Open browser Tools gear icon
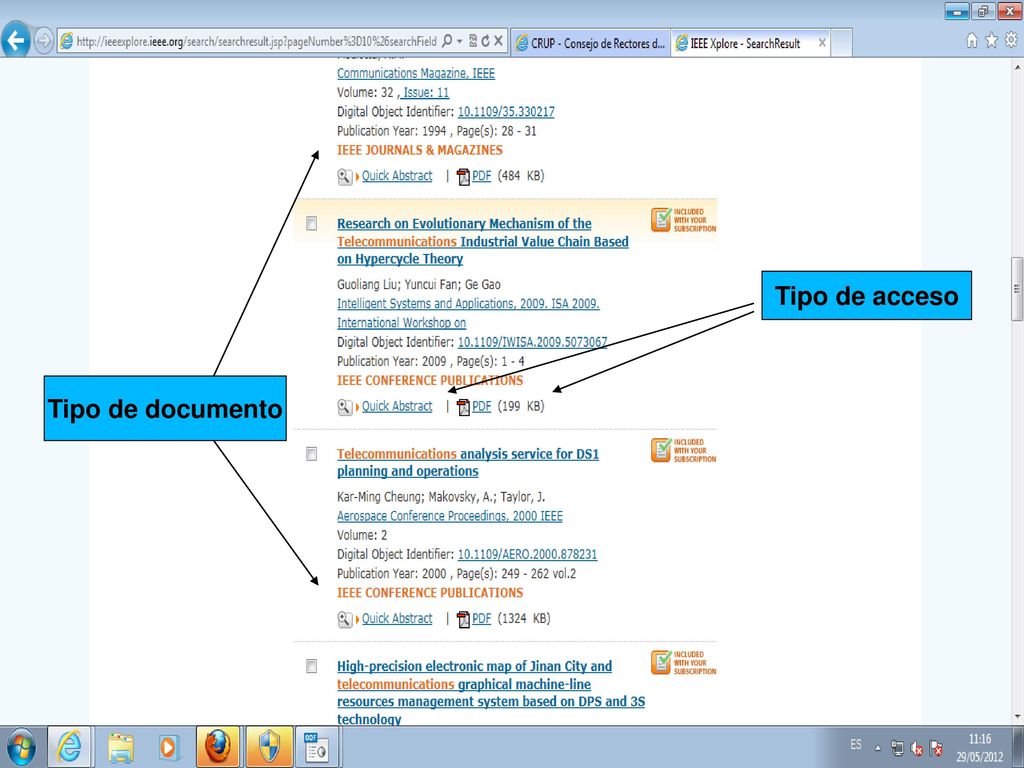Image resolution: width=1024 pixels, height=768 pixels. 1011,40
